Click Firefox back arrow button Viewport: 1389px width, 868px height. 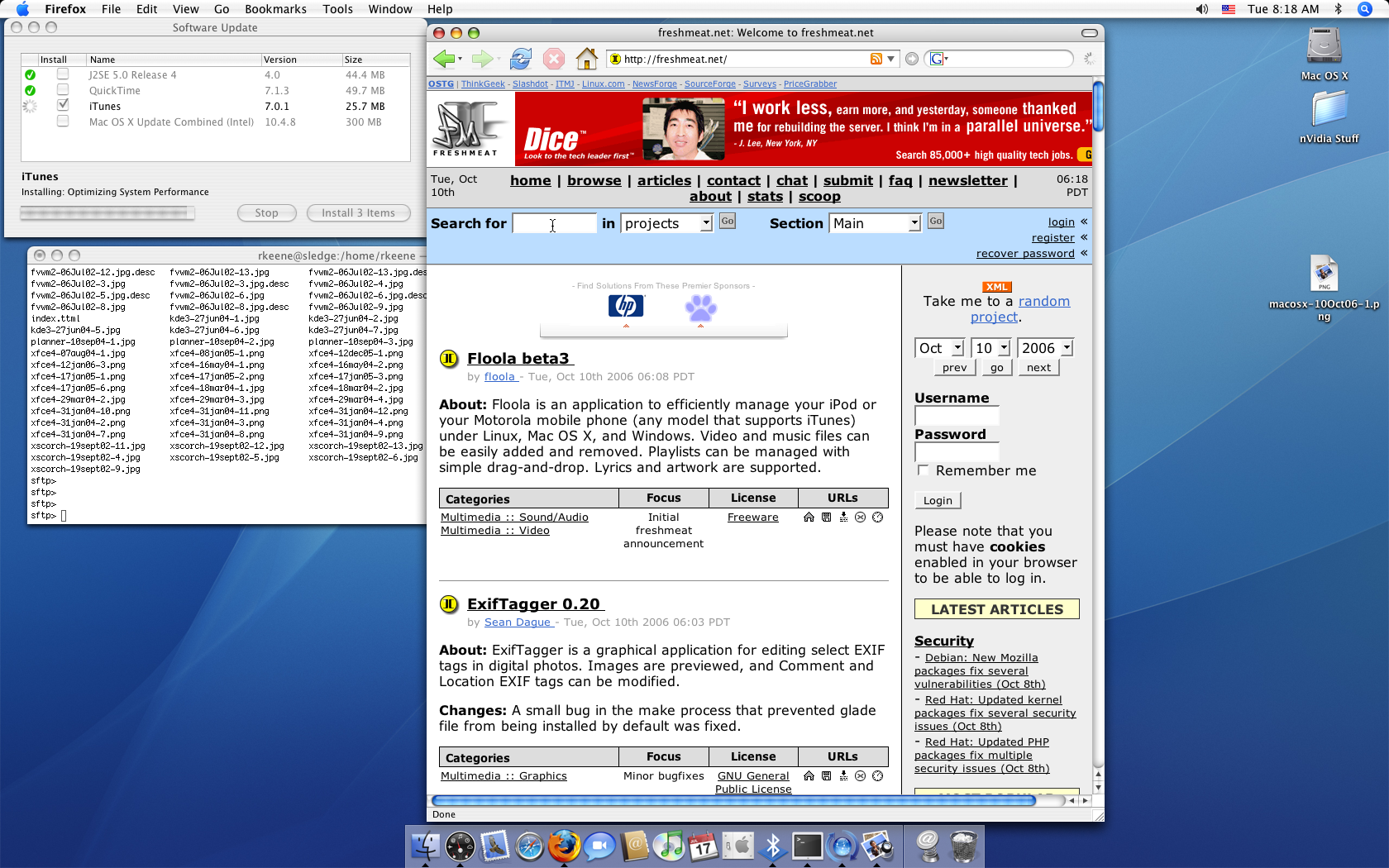click(445, 59)
